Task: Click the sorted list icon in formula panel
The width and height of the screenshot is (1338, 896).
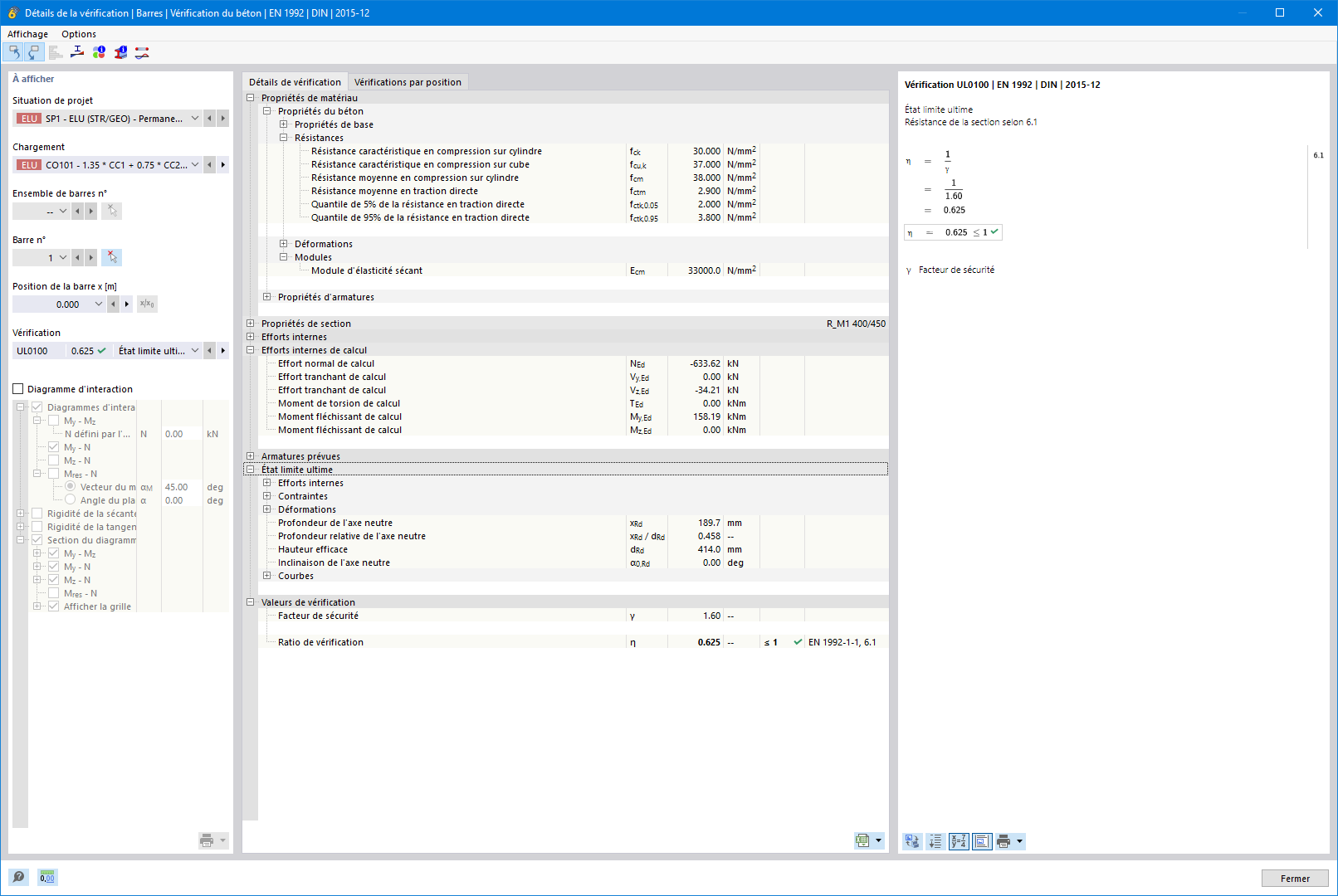Action: click(935, 841)
